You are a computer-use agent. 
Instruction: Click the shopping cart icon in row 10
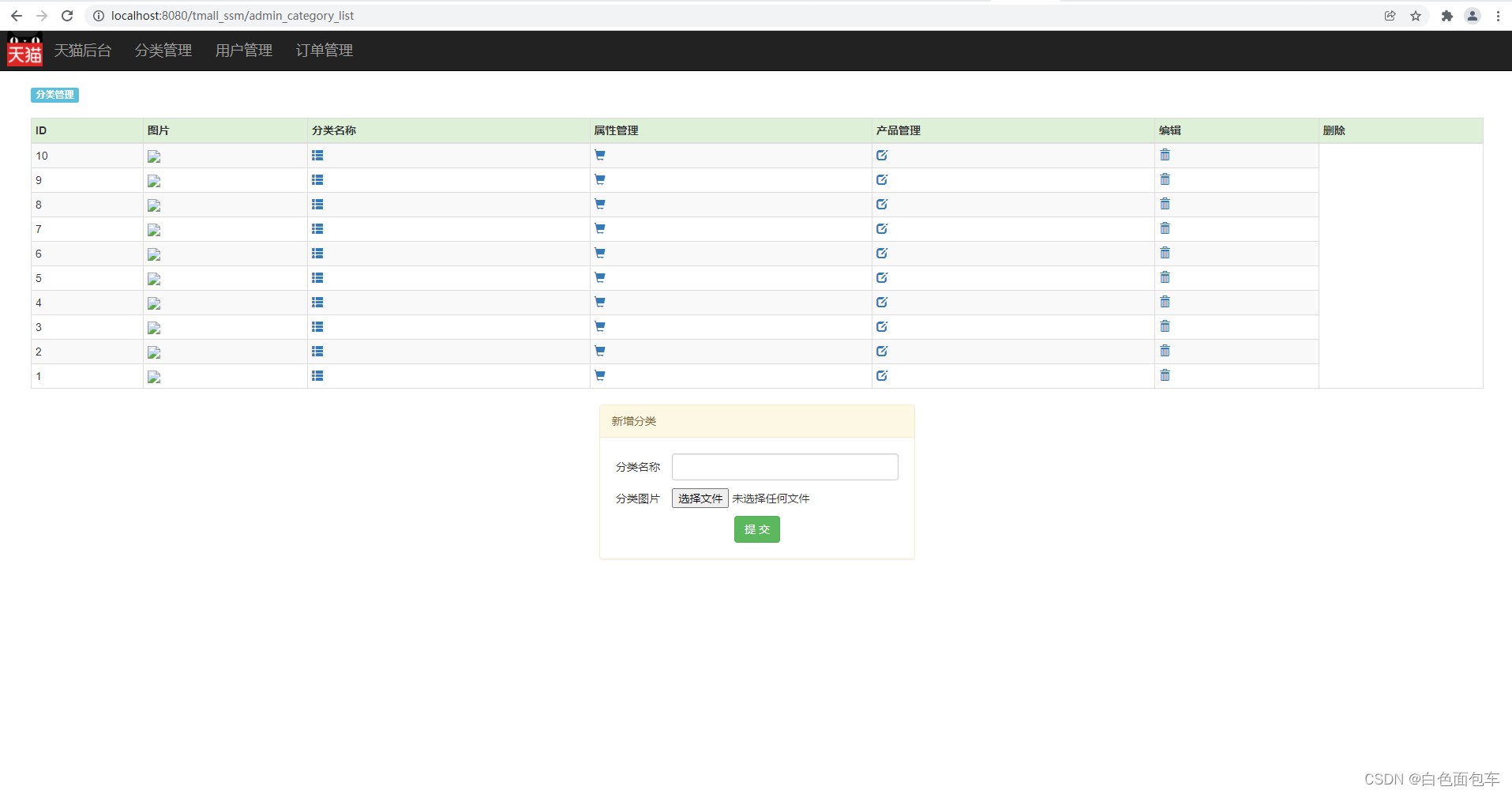[x=600, y=156]
